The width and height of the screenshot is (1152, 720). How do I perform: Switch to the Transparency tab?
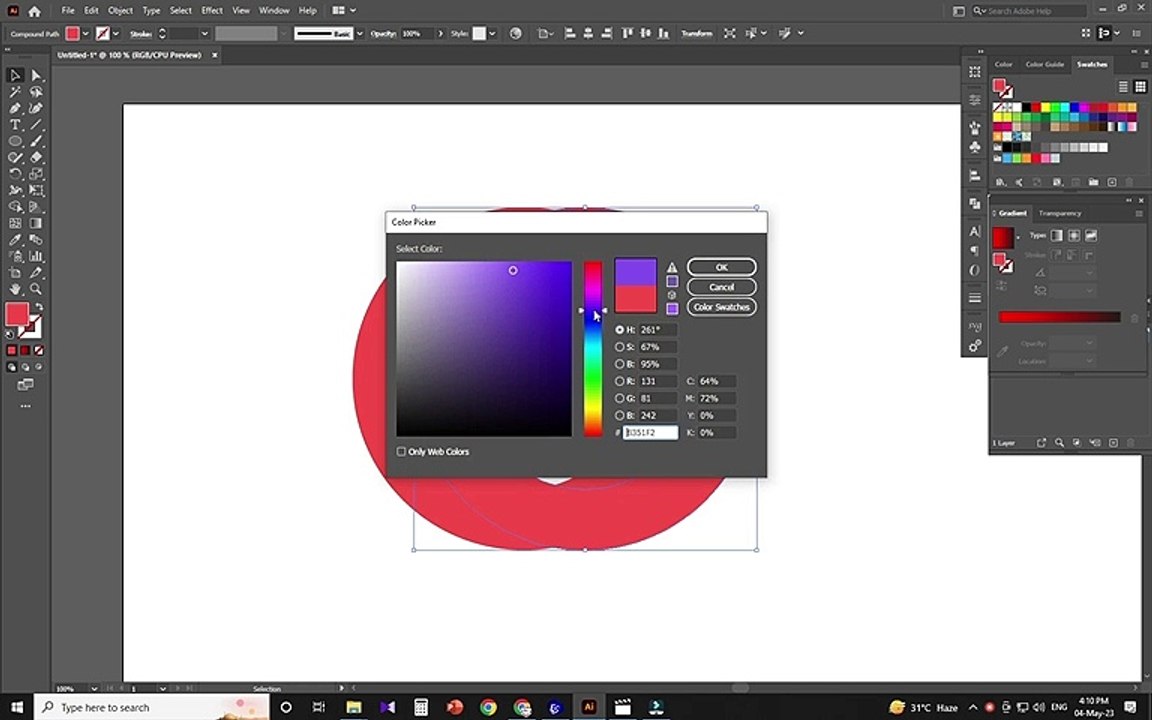coord(1059,213)
